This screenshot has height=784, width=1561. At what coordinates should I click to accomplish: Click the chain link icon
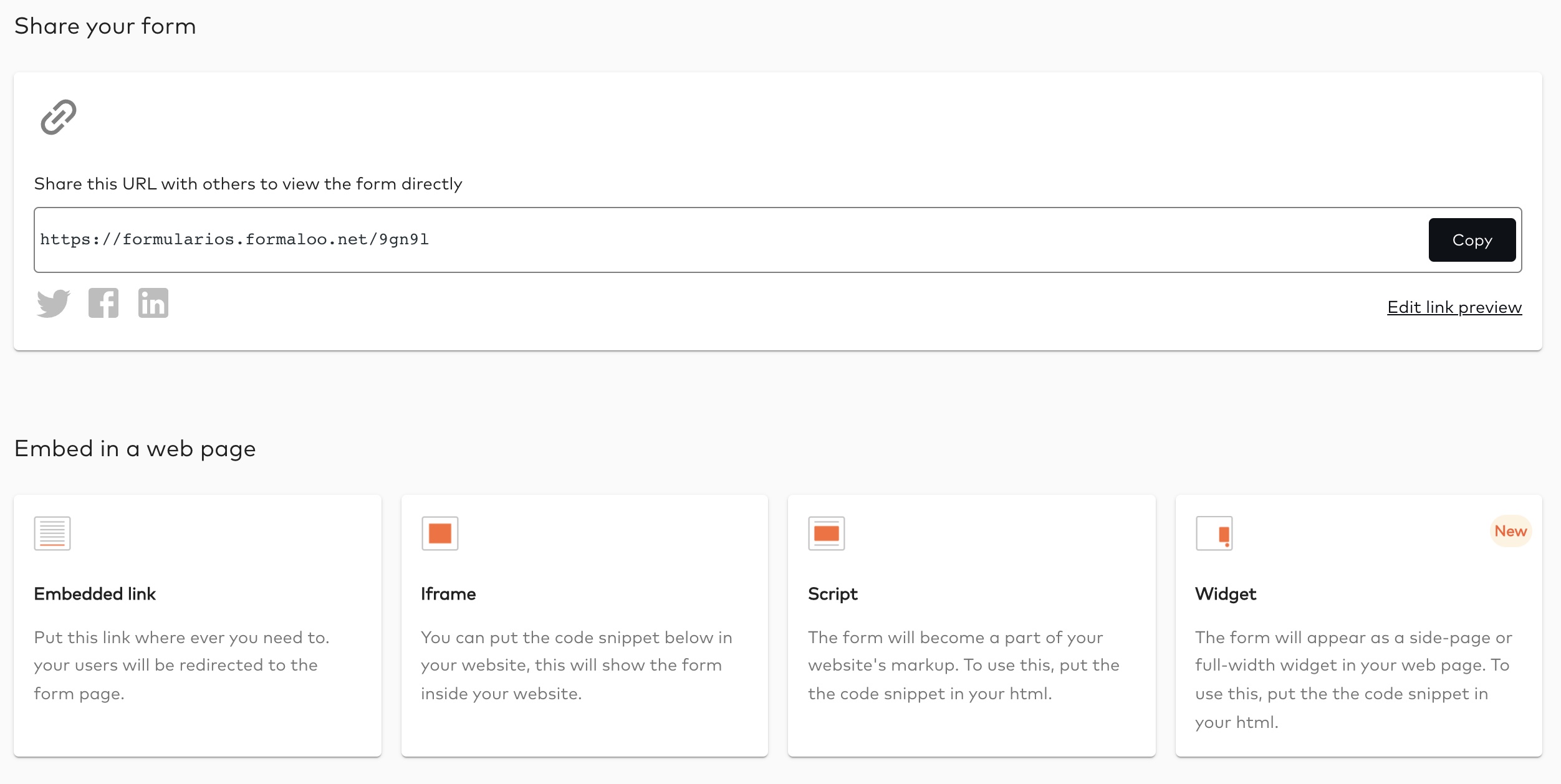pyautogui.click(x=59, y=117)
